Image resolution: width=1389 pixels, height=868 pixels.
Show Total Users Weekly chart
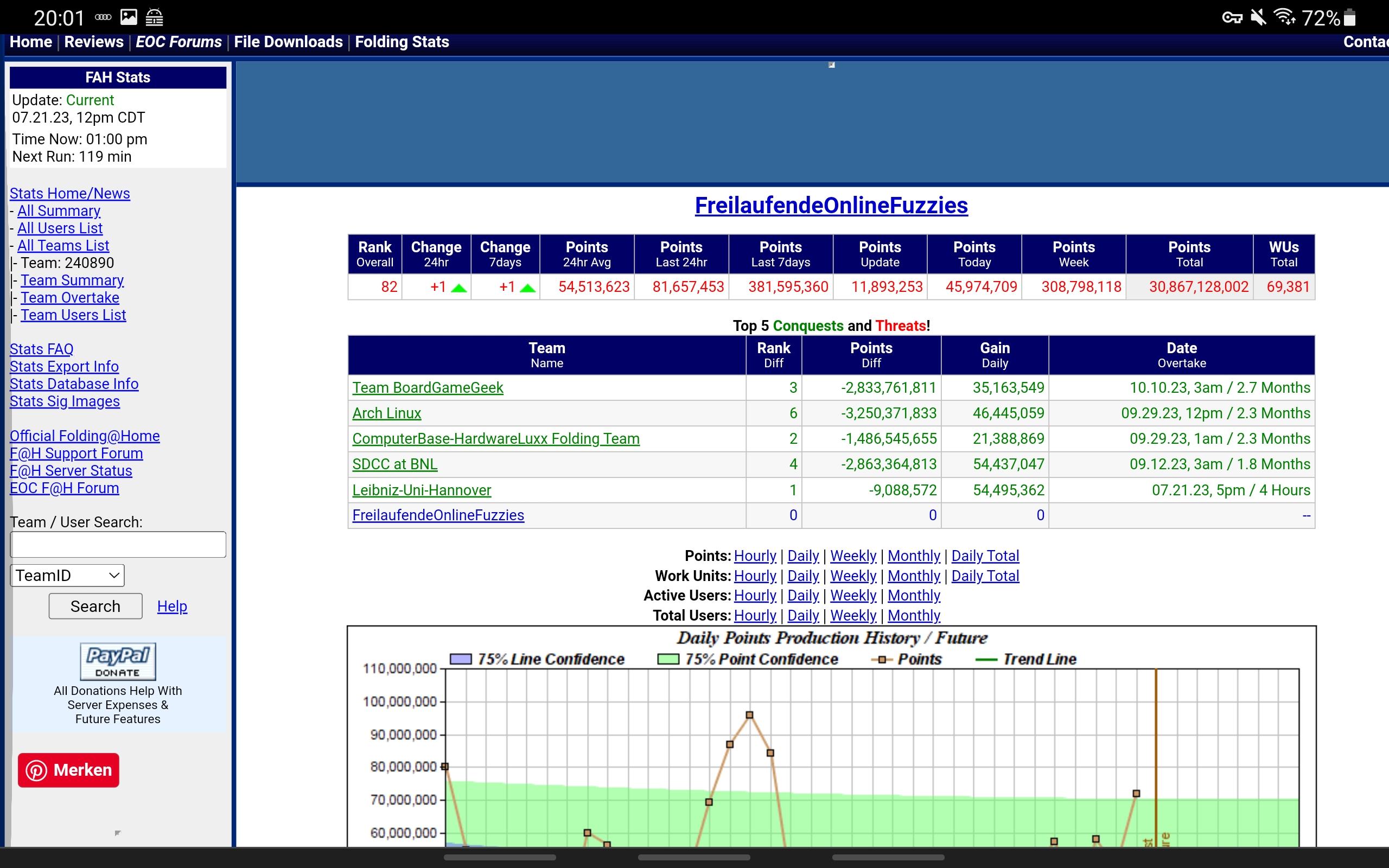click(x=853, y=615)
